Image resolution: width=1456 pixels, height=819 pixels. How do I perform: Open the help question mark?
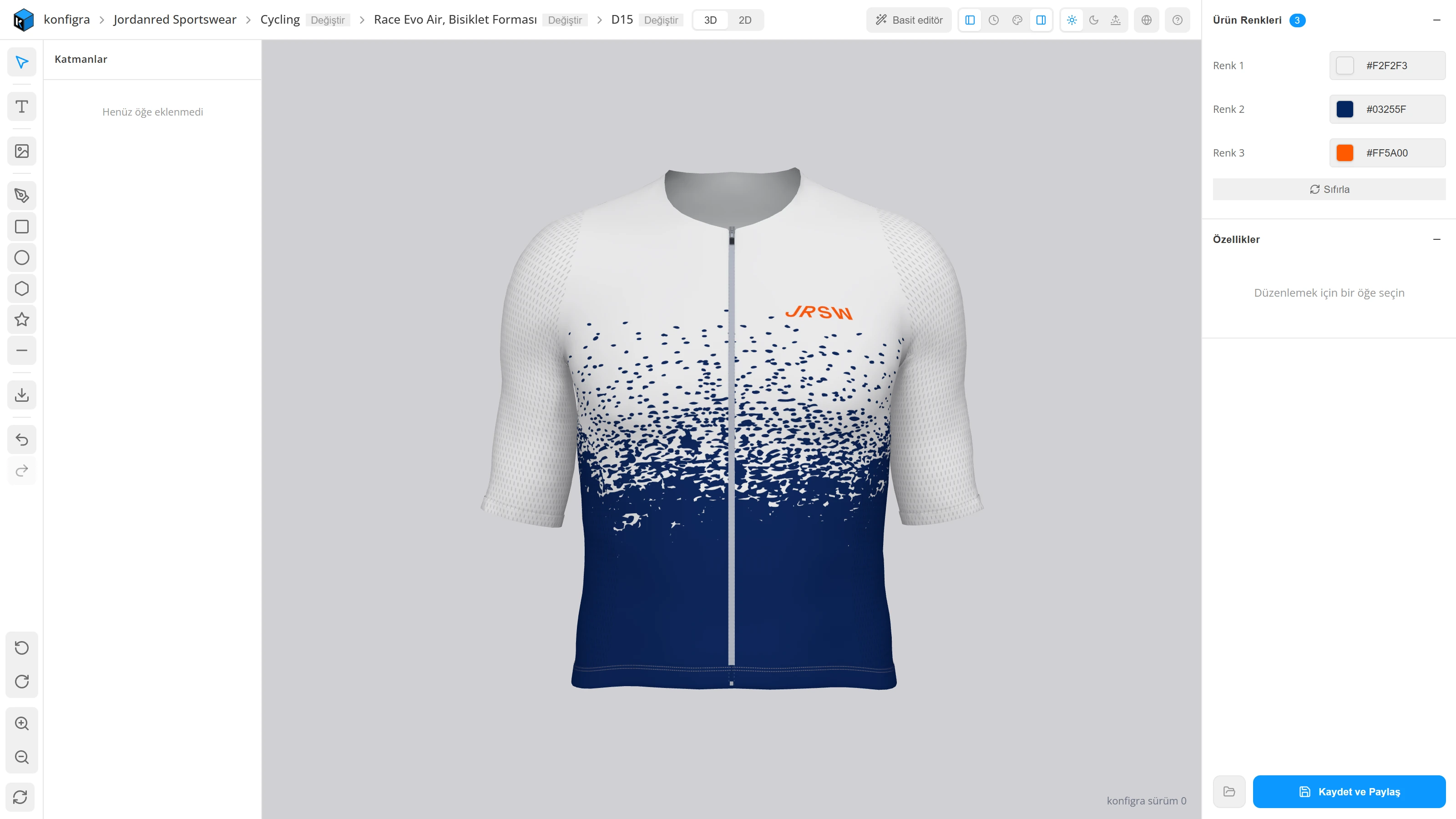1178,20
